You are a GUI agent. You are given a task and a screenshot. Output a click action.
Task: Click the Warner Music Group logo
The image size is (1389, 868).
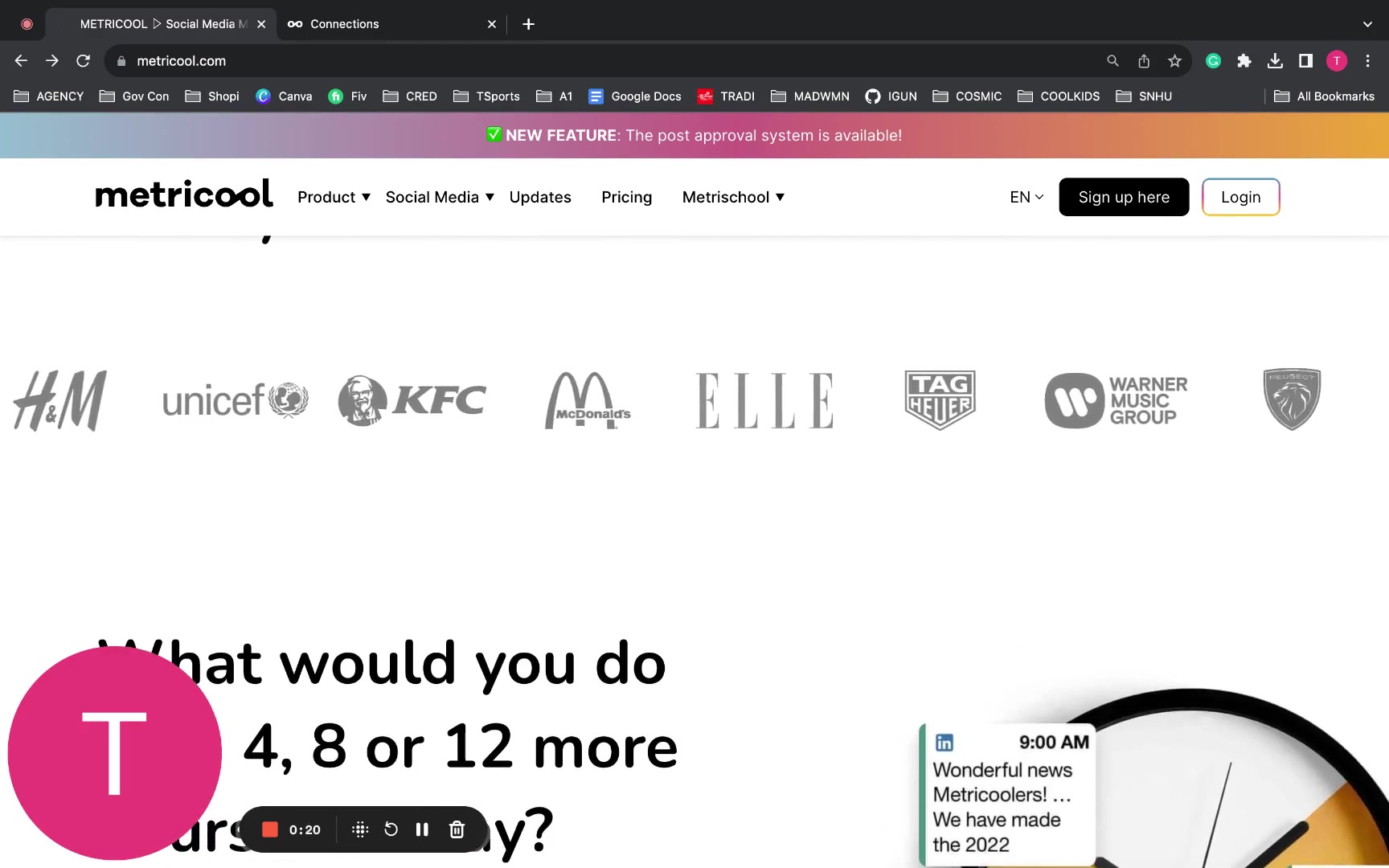(1116, 400)
